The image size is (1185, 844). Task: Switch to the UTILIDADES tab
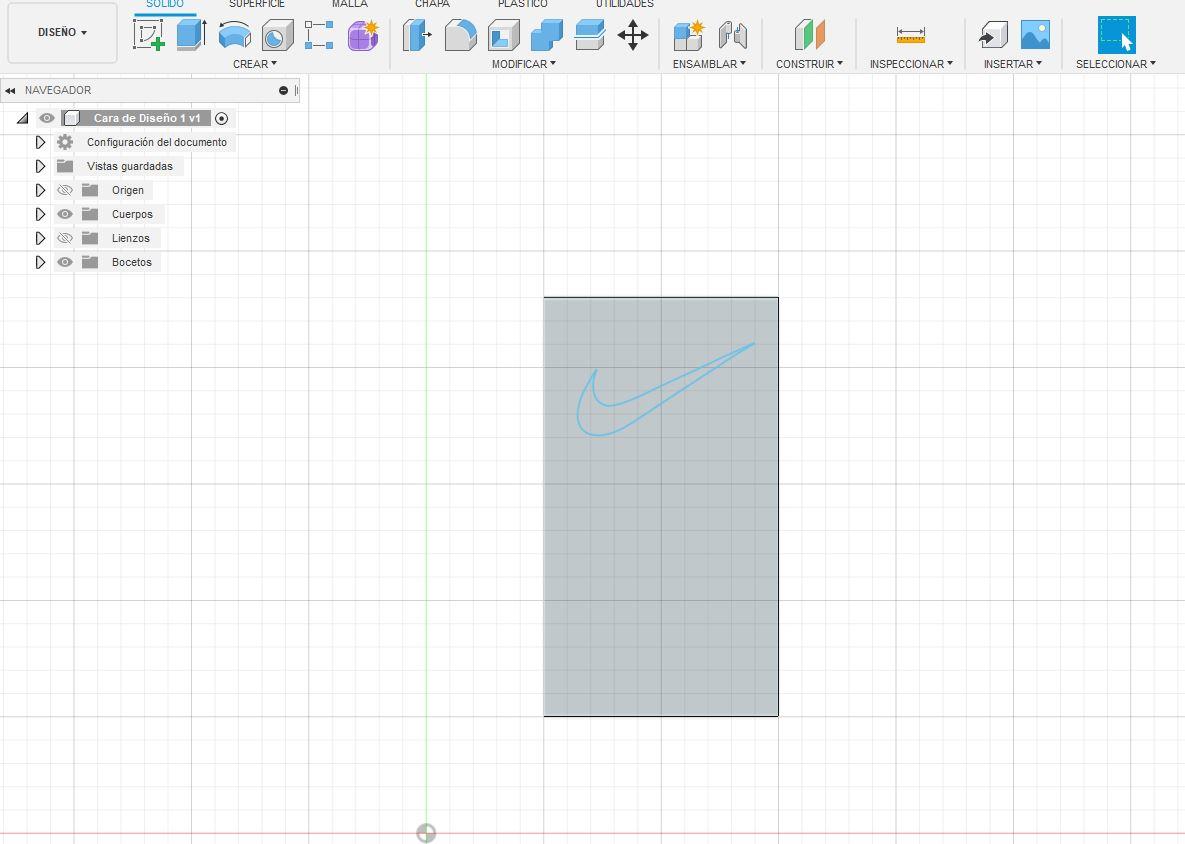point(625,5)
